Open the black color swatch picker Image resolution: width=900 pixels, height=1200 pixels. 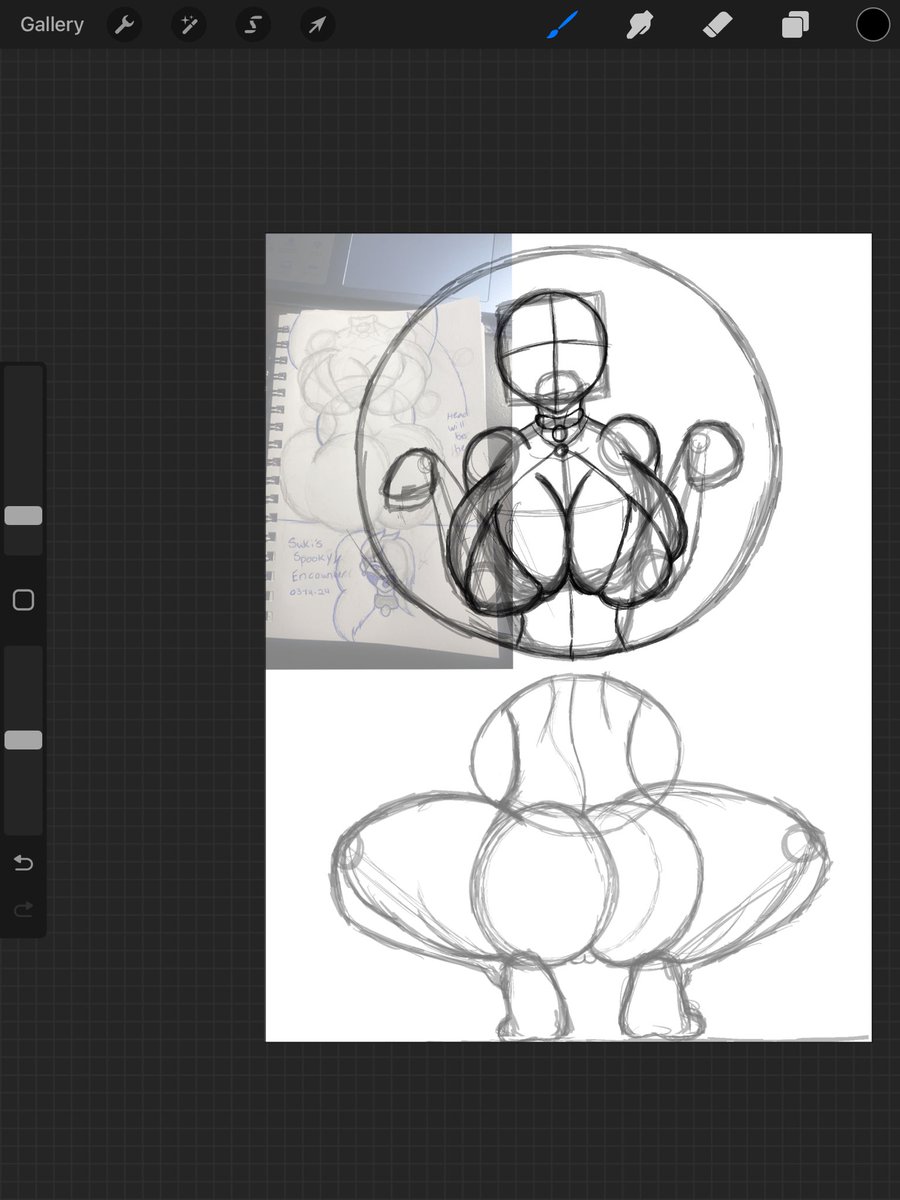[x=873, y=25]
